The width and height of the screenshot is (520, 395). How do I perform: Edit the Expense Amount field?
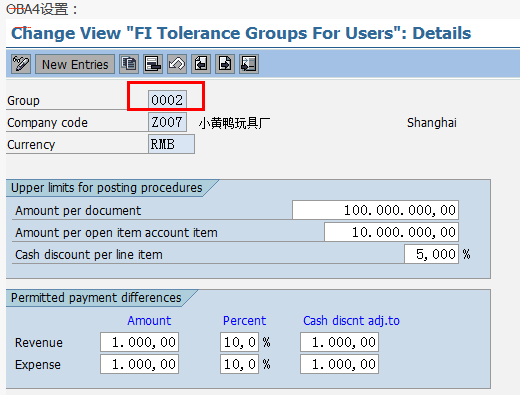tap(139, 364)
